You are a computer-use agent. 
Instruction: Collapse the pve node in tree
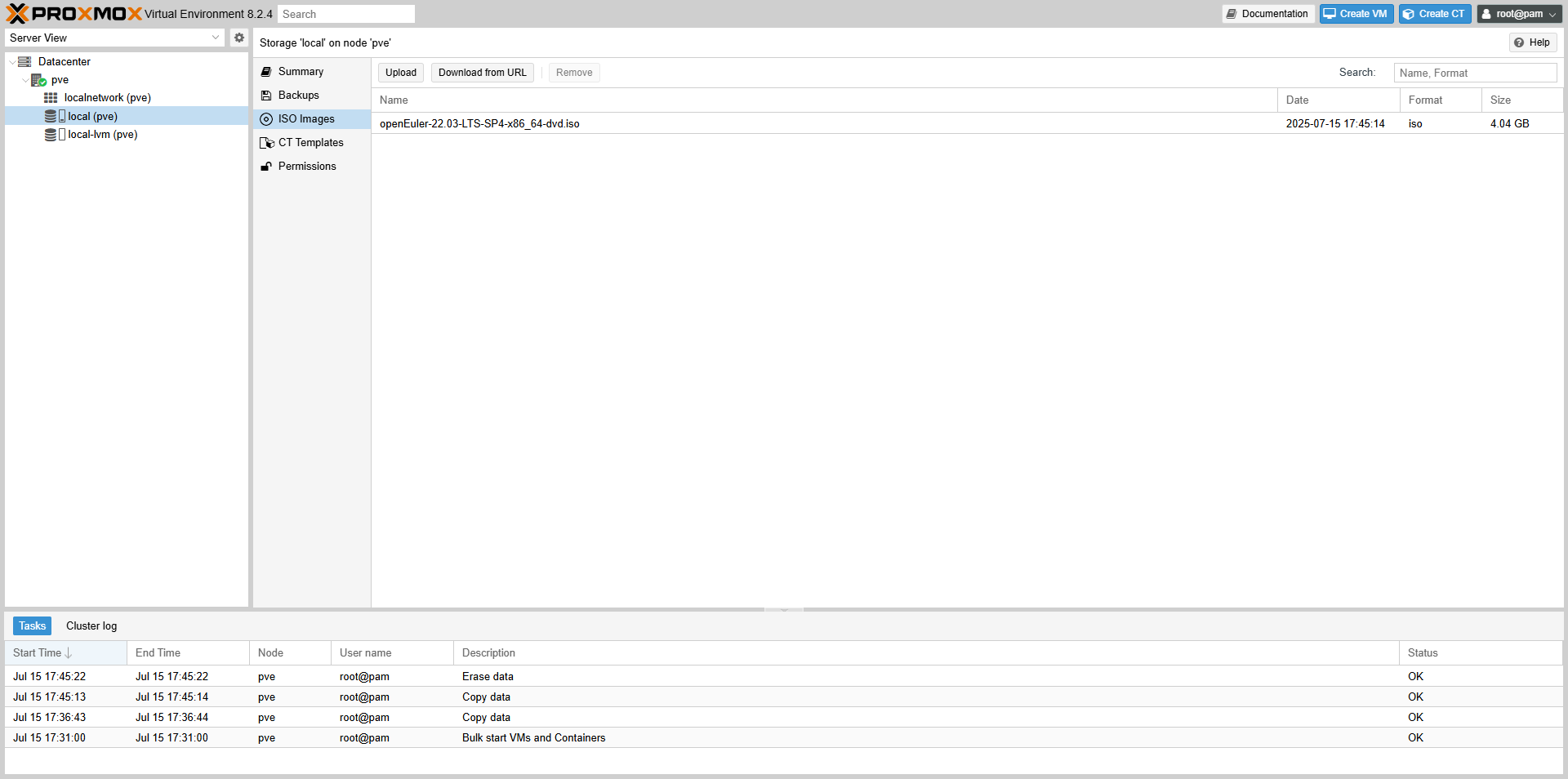[24, 80]
